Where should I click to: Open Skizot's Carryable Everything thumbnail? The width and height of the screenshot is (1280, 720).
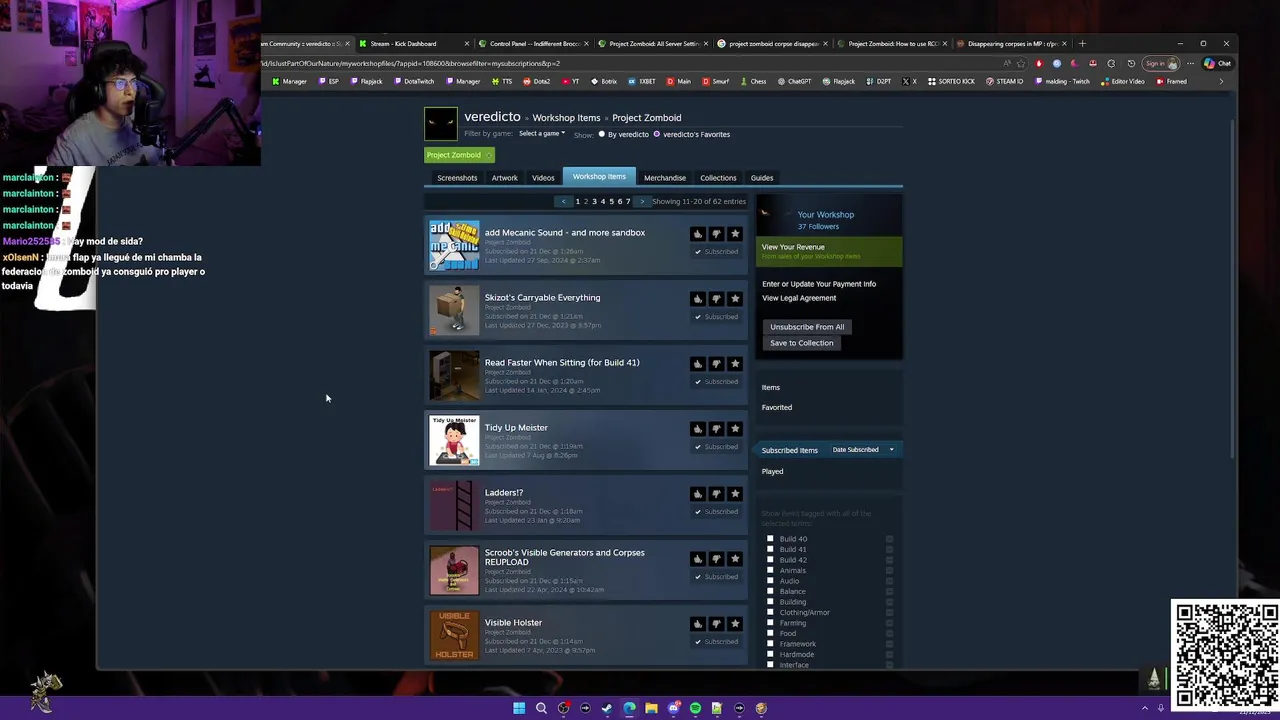(454, 310)
